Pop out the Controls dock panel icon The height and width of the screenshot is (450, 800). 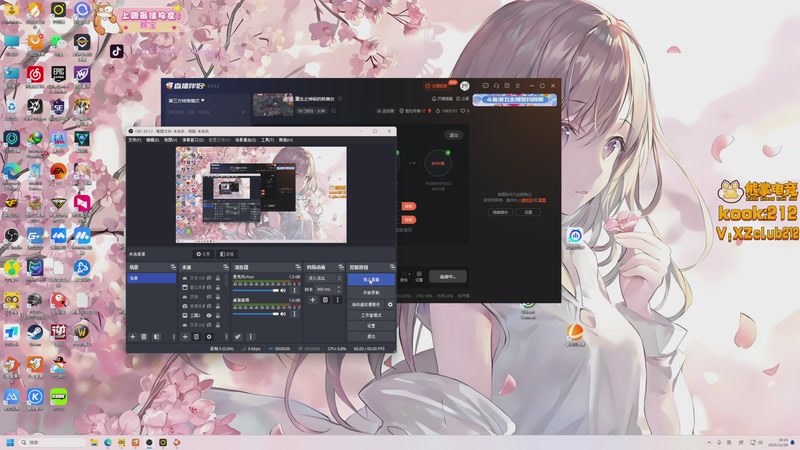coord(392,267)
